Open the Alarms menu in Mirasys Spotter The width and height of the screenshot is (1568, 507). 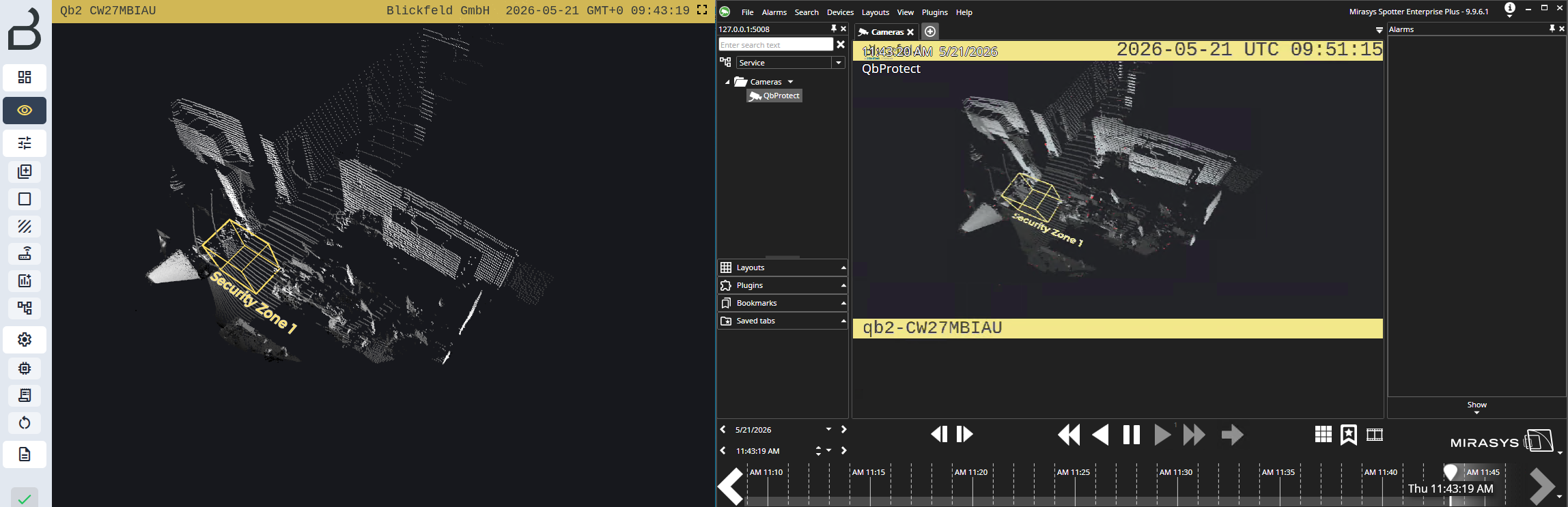coord(774,12)
